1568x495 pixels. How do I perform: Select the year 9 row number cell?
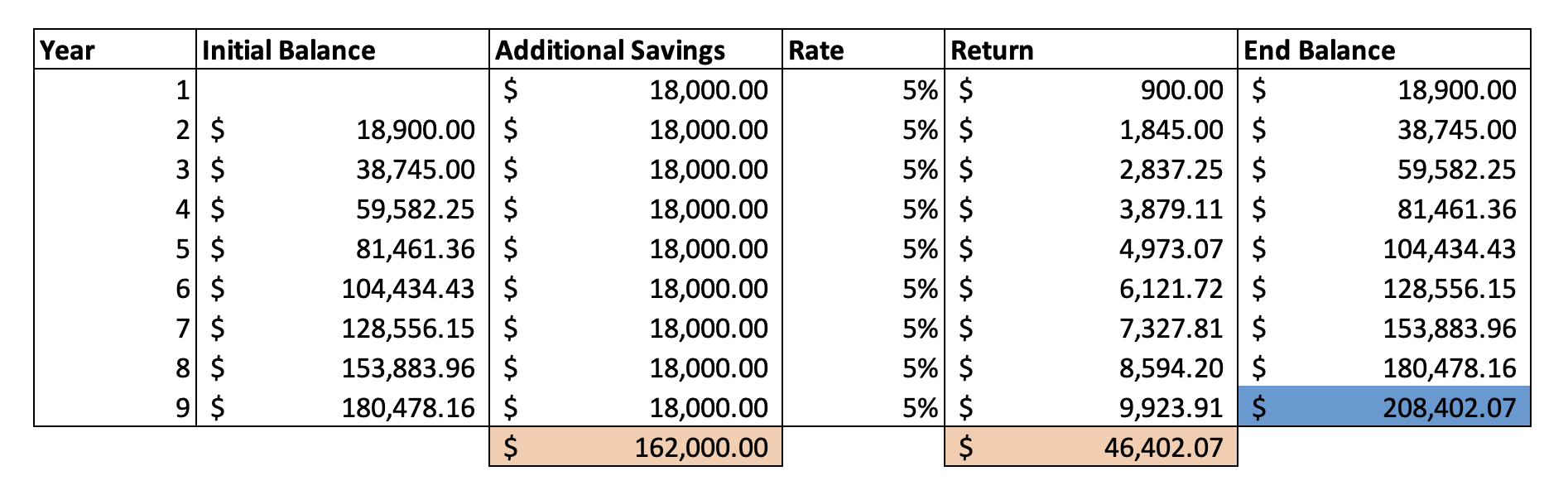tap(115, 406)
